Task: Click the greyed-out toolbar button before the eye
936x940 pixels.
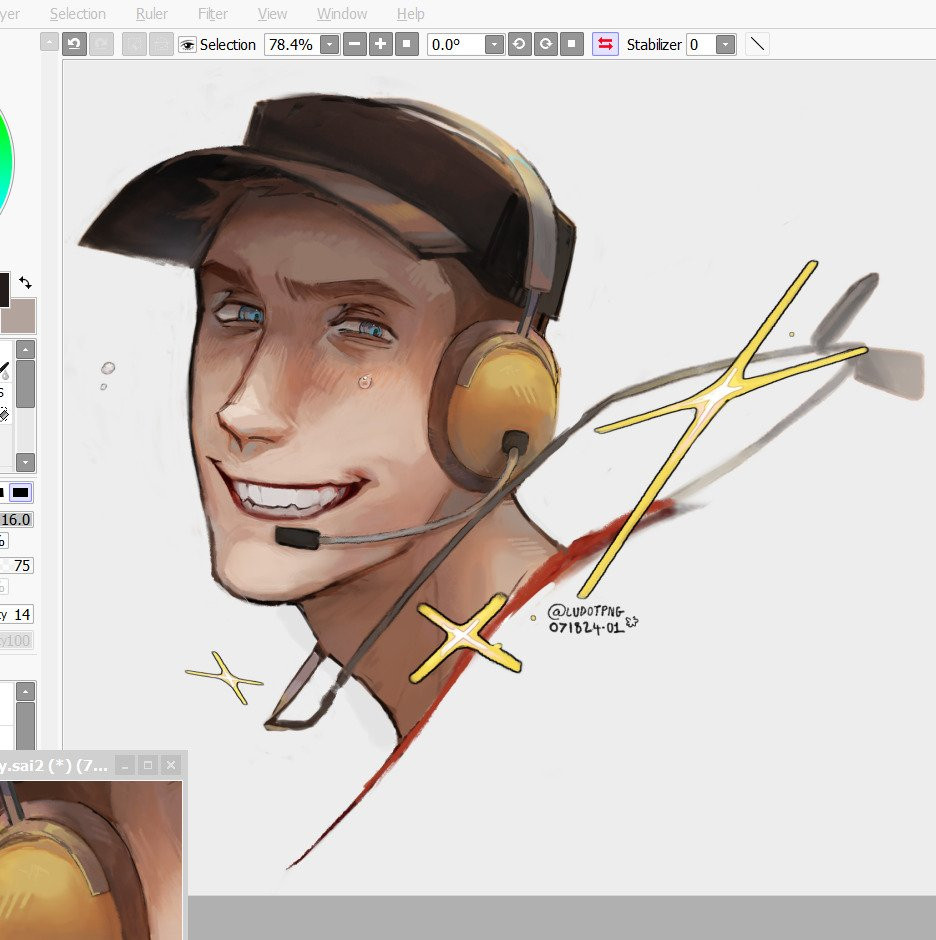Action: tap(161, 44)
